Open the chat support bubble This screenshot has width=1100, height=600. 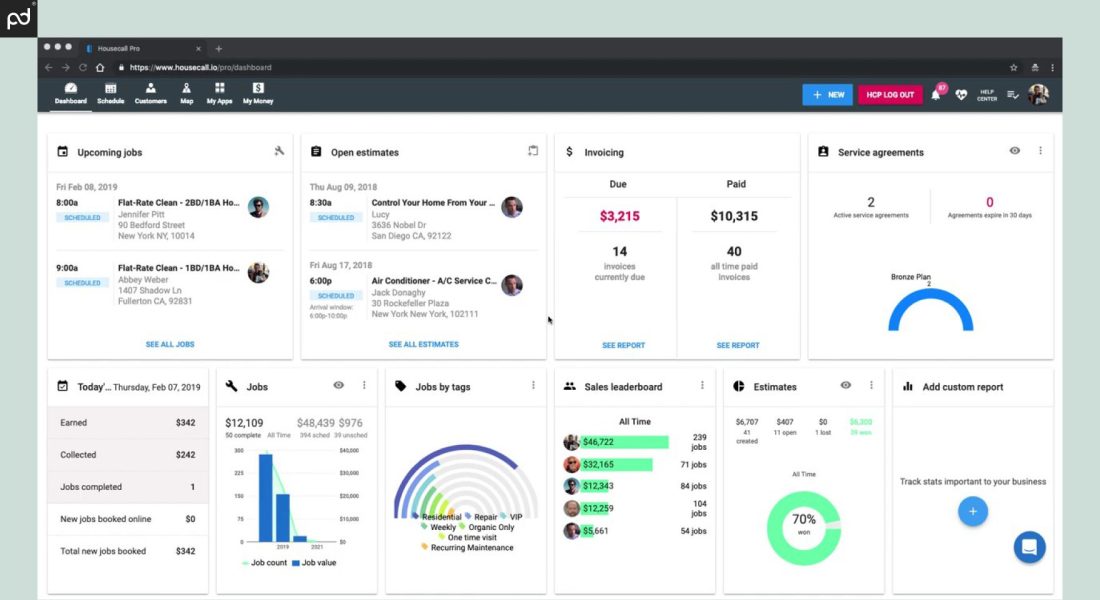(1029, 547)
